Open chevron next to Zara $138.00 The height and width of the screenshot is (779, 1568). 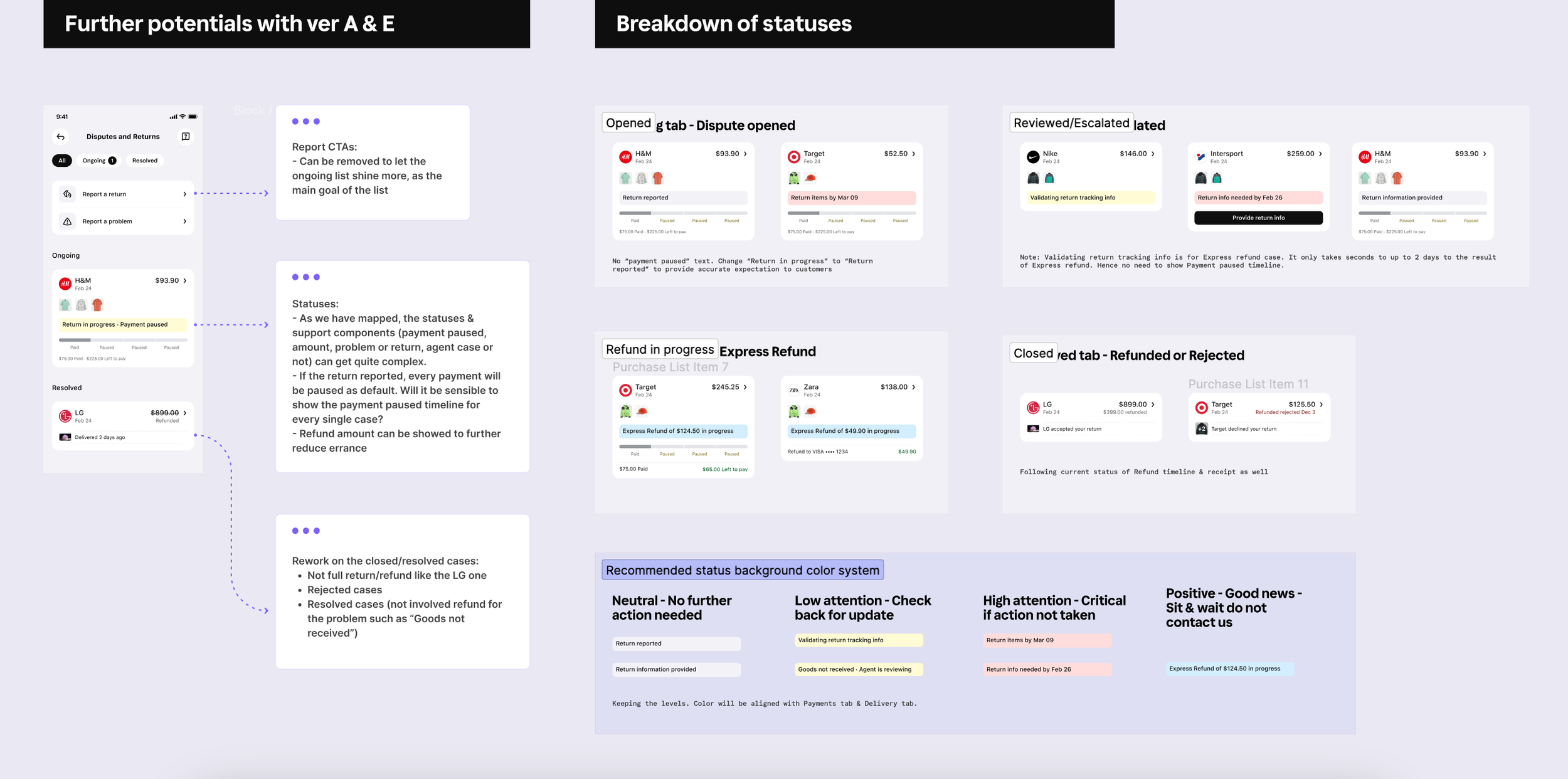pyautogui.click(x=913, y=387)
